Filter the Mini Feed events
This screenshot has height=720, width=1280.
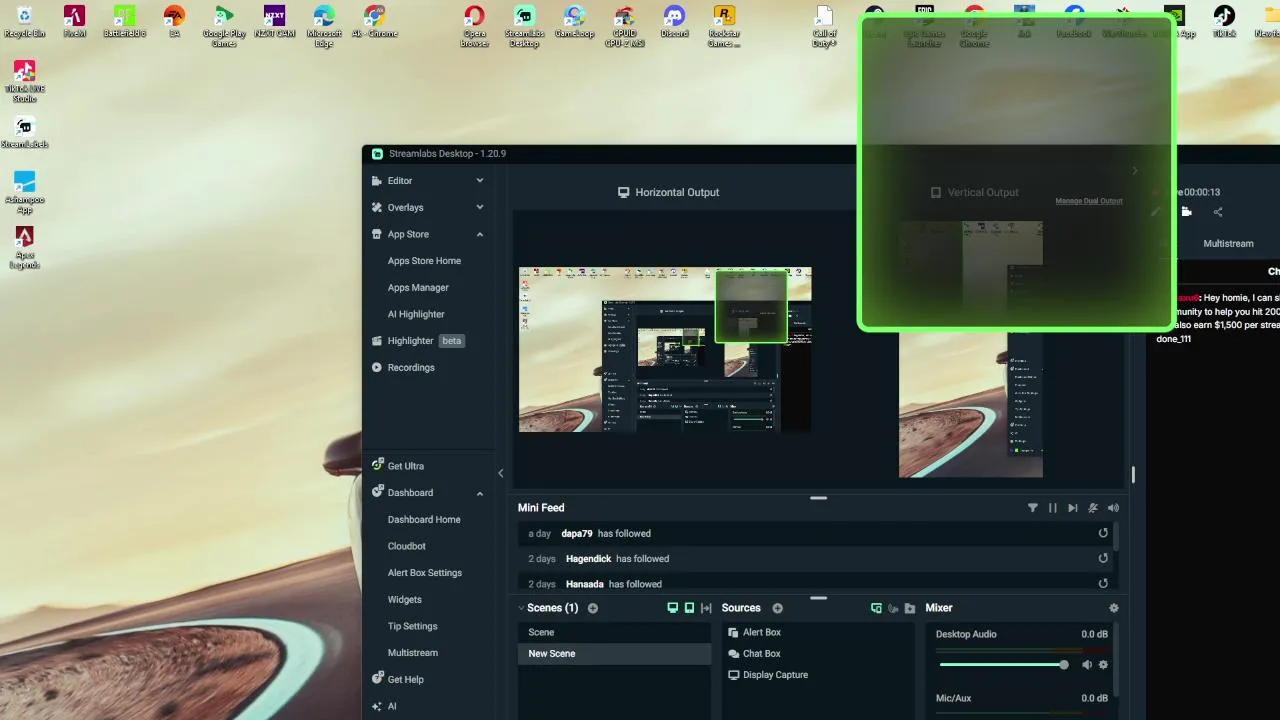pyautogui.click(x=1033, y=508)
